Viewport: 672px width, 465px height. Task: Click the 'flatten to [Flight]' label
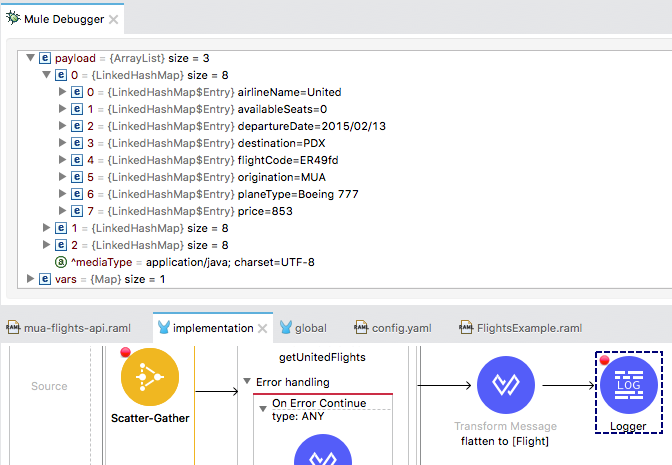pyautogui.click(x=505, y=441)
